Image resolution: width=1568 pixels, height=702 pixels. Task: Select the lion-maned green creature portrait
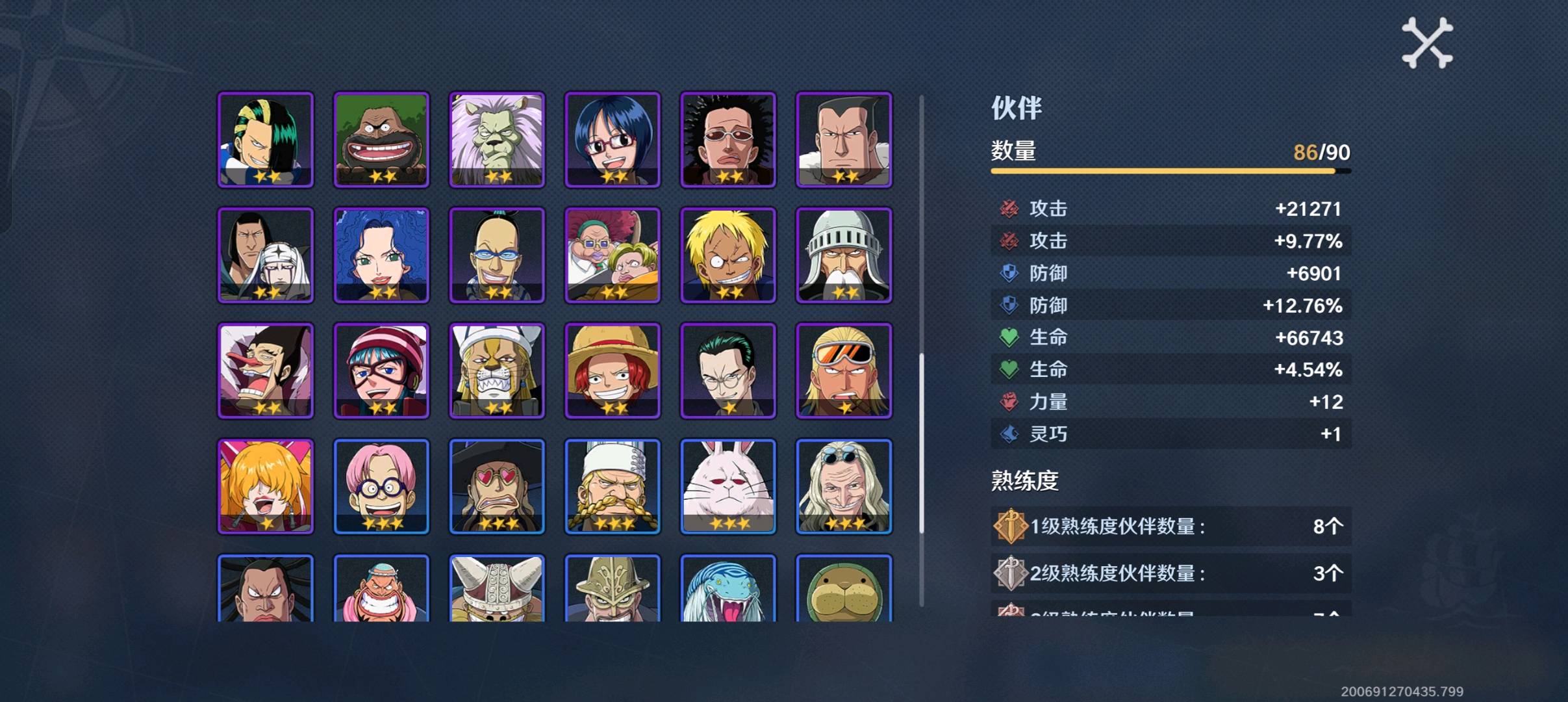click(497, 140)
